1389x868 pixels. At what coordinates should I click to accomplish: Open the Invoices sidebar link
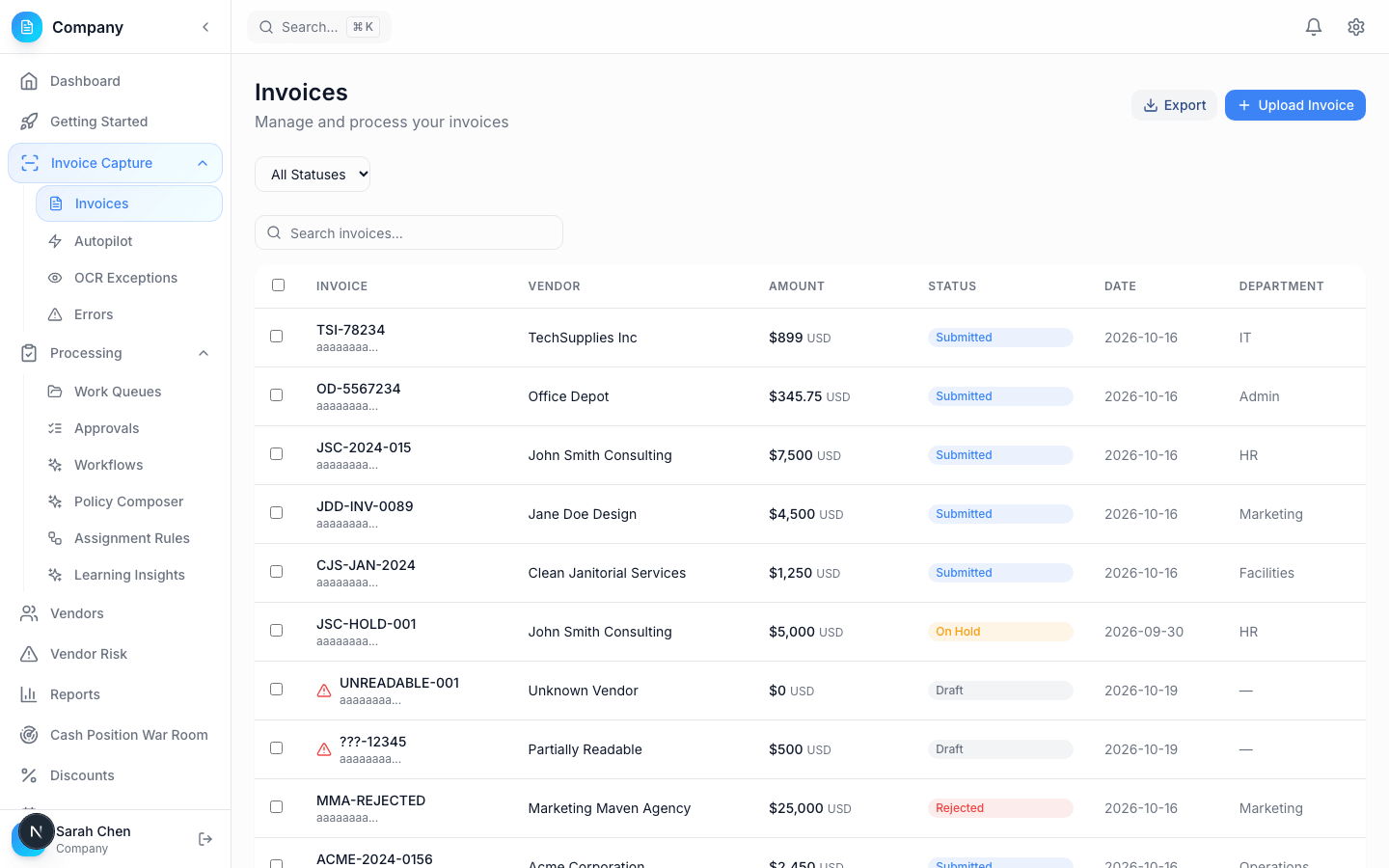click(x=129, y=203)
